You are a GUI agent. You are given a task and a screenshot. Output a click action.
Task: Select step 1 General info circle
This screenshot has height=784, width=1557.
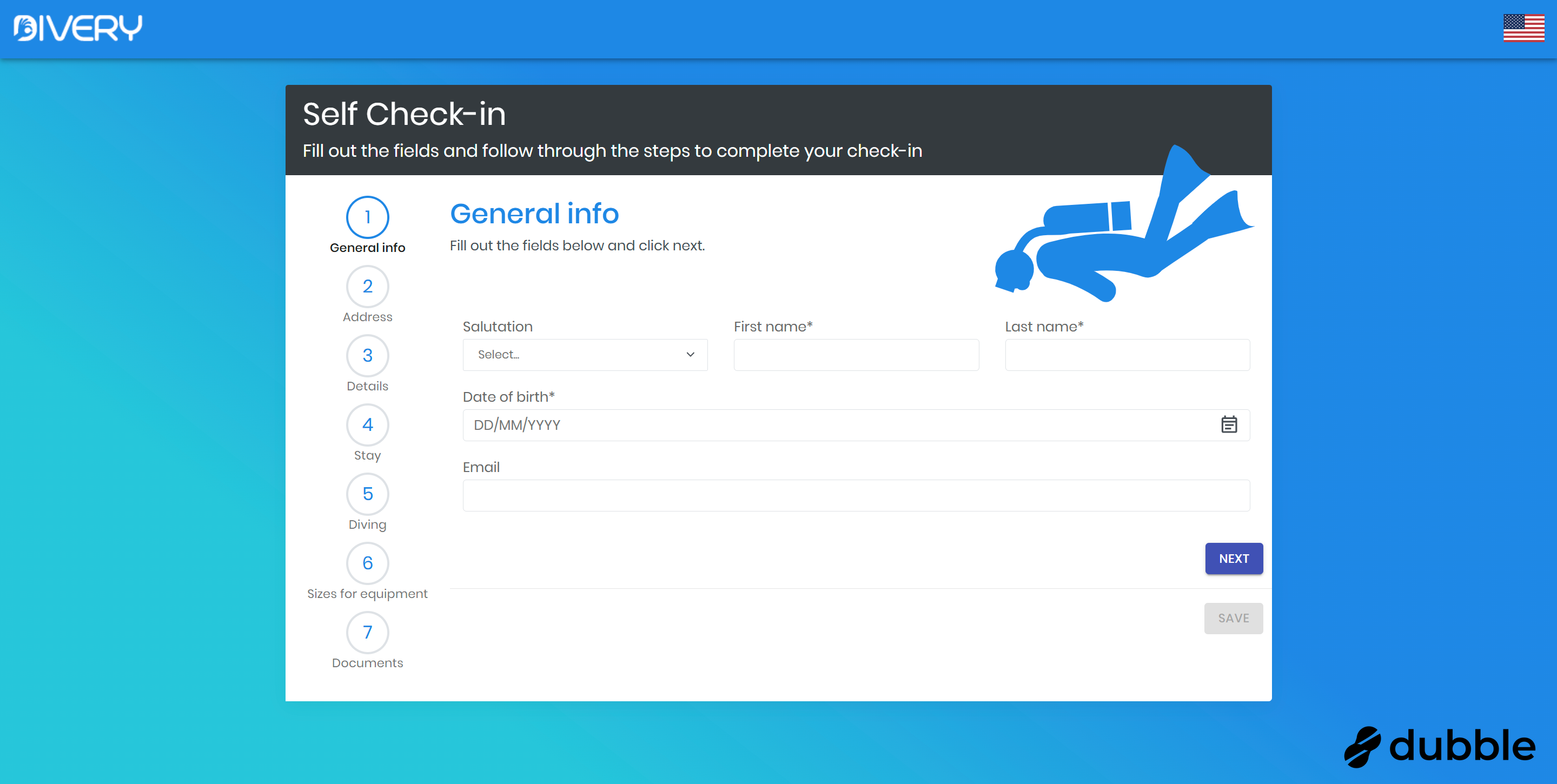(367, 217)
